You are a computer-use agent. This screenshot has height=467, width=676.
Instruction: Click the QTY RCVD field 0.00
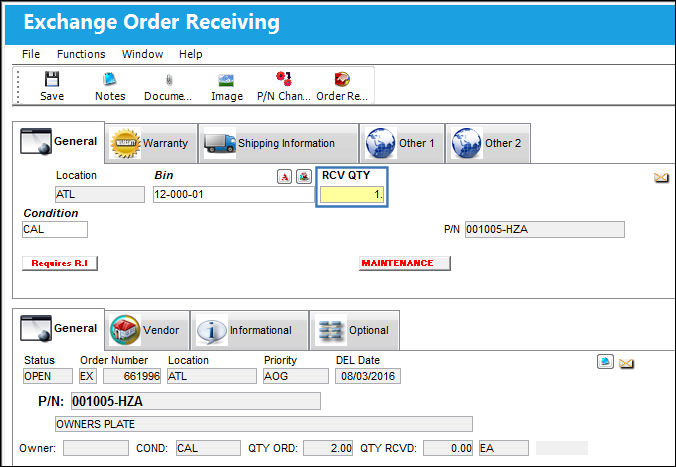click(448, 448)
